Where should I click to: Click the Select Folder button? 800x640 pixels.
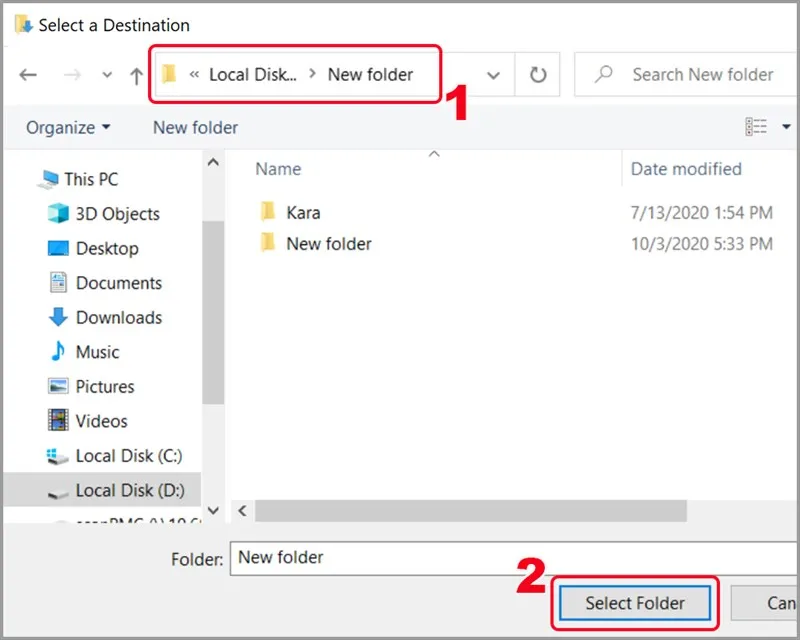(634, 603)
